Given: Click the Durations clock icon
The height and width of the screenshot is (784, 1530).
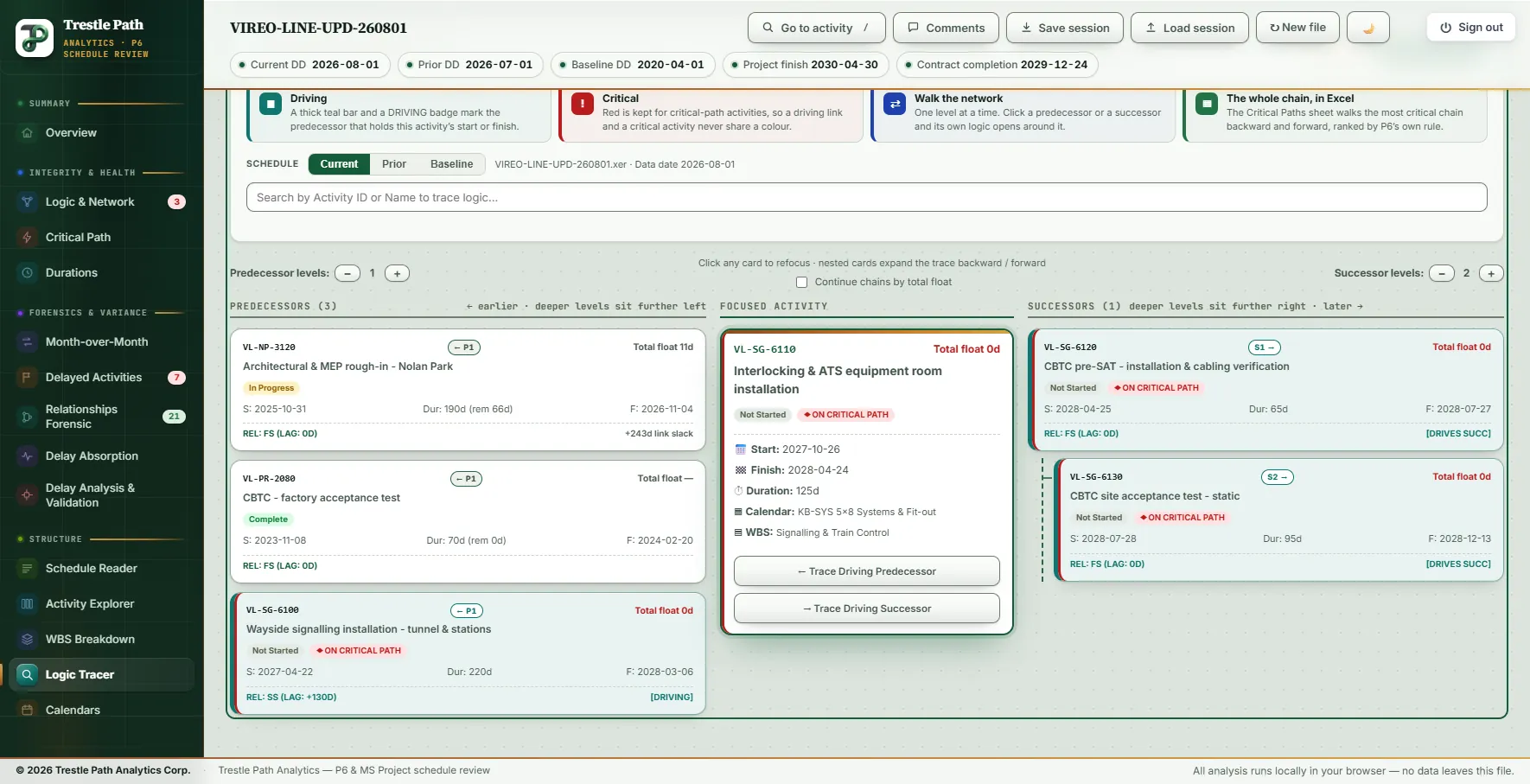Looking at the screenshot, I should click(27, 273).
